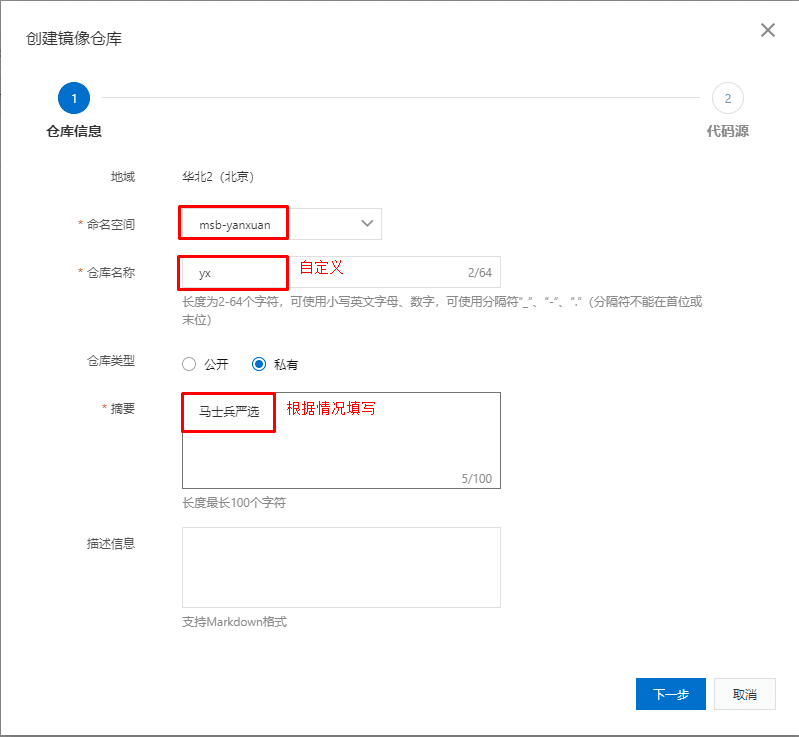
Task: Select step 2 circle 代码源
Action: (727, 98)
